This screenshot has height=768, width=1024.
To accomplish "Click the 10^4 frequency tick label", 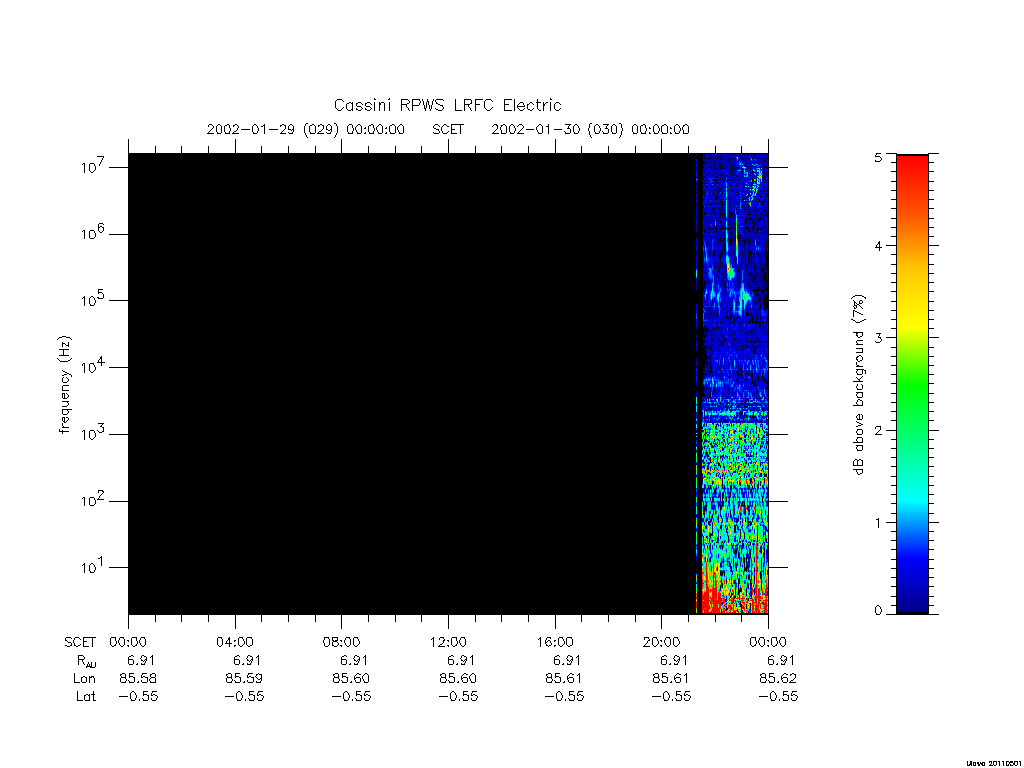I will tap(93, 366).
